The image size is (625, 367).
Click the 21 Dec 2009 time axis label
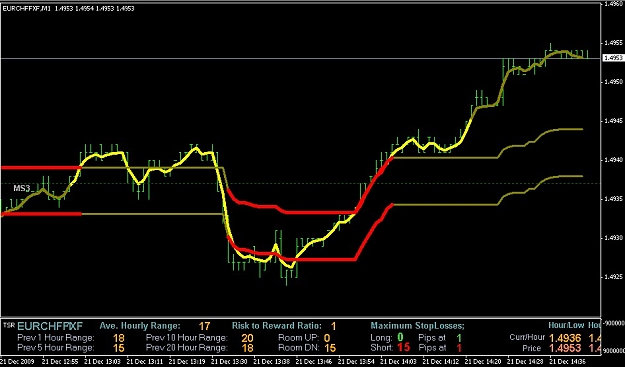click(17, 362)
